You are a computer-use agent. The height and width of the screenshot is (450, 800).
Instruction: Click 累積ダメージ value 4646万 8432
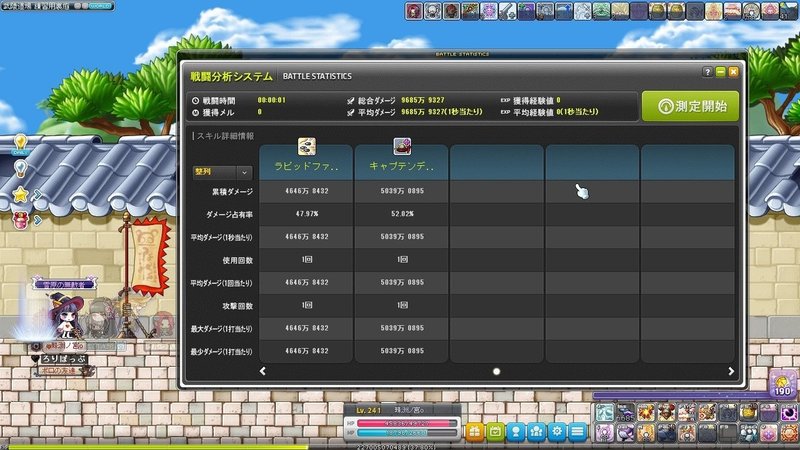[x=307, y=191]
